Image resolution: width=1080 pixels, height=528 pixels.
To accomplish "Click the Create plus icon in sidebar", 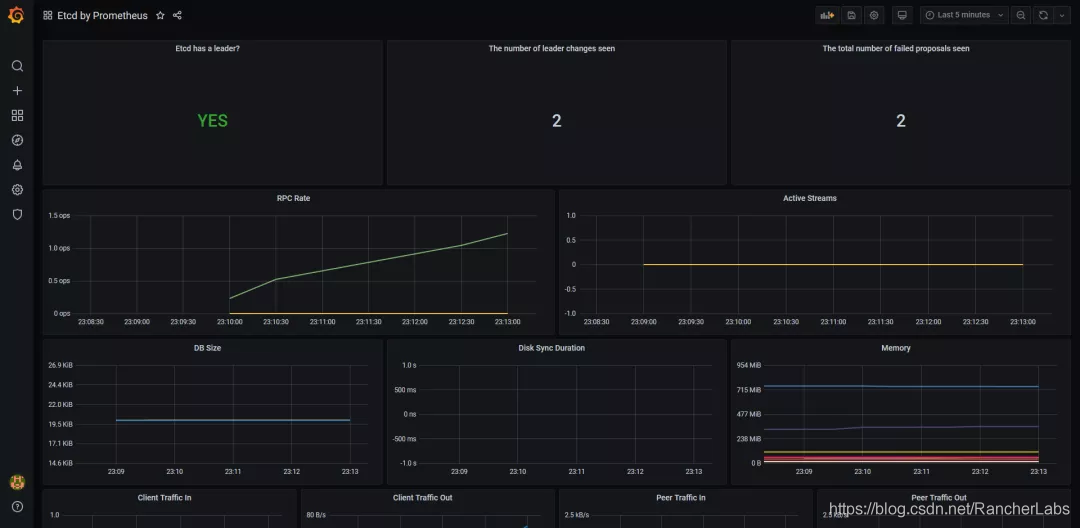I will pyautogui.click(x=17, y=91).
